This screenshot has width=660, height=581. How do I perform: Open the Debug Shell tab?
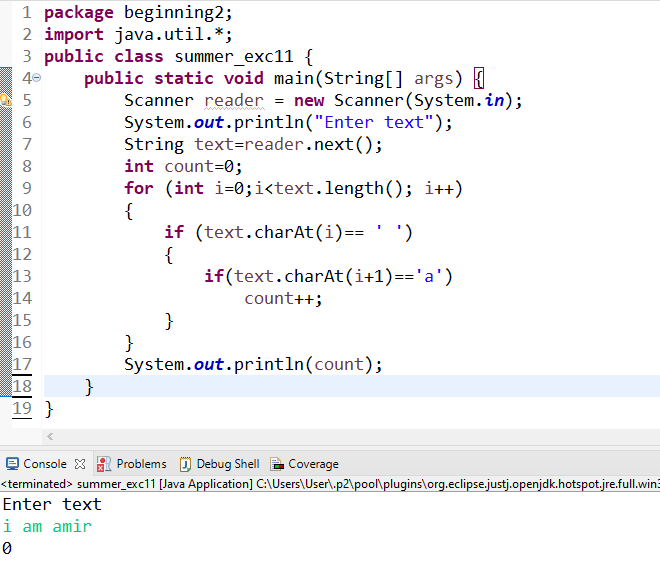pos(227,464)
